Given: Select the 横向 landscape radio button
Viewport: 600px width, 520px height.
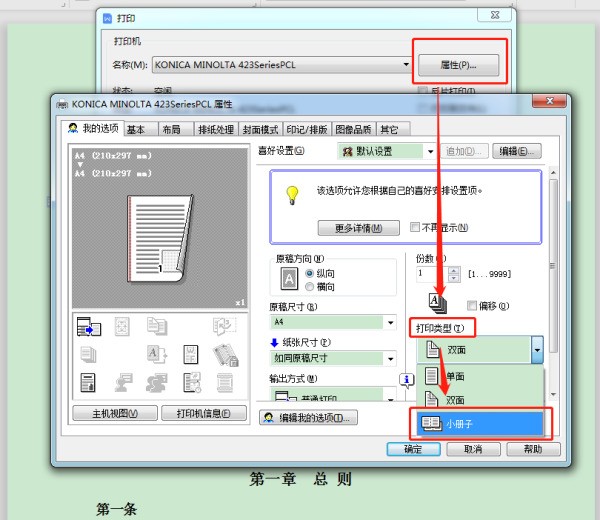Looking at the screenshot, I should coord(309,286).
